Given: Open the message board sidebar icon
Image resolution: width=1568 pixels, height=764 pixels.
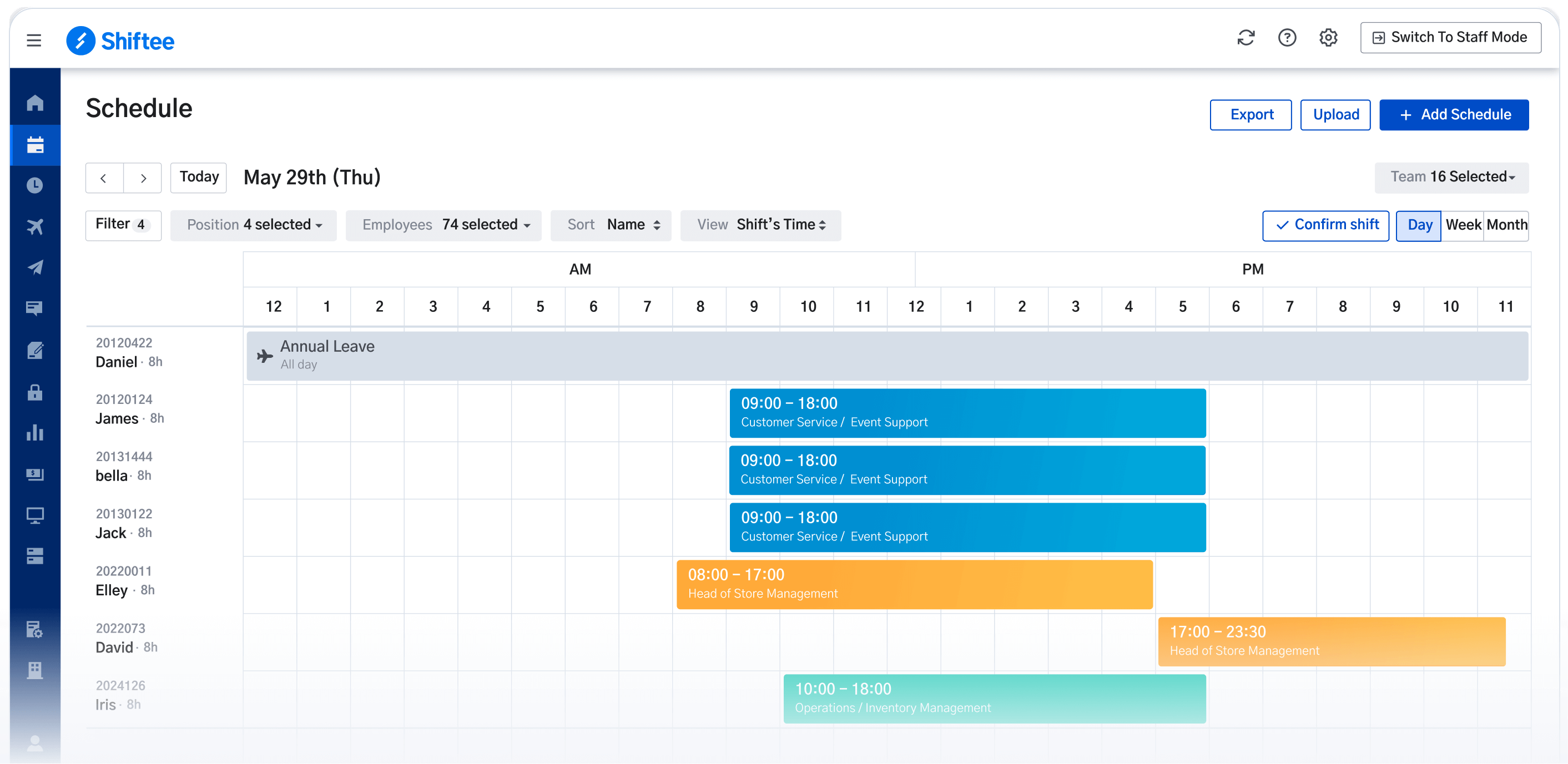Looking at the screenshot, I should coord(35,308).
